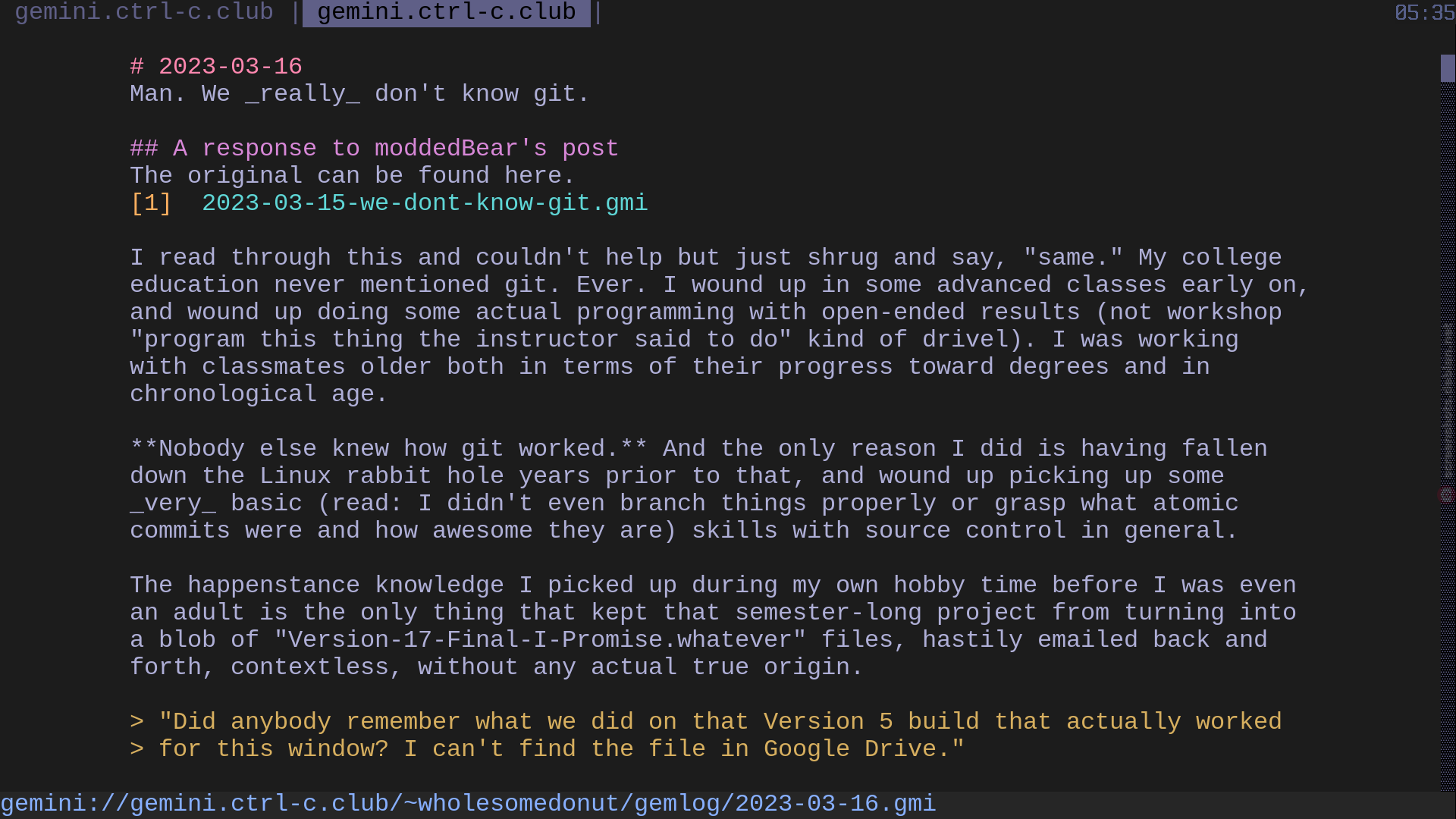Screen dimensions: 1456x819
Task: Click the tab separator after the active tab
Action: click(x=598, y=12)
